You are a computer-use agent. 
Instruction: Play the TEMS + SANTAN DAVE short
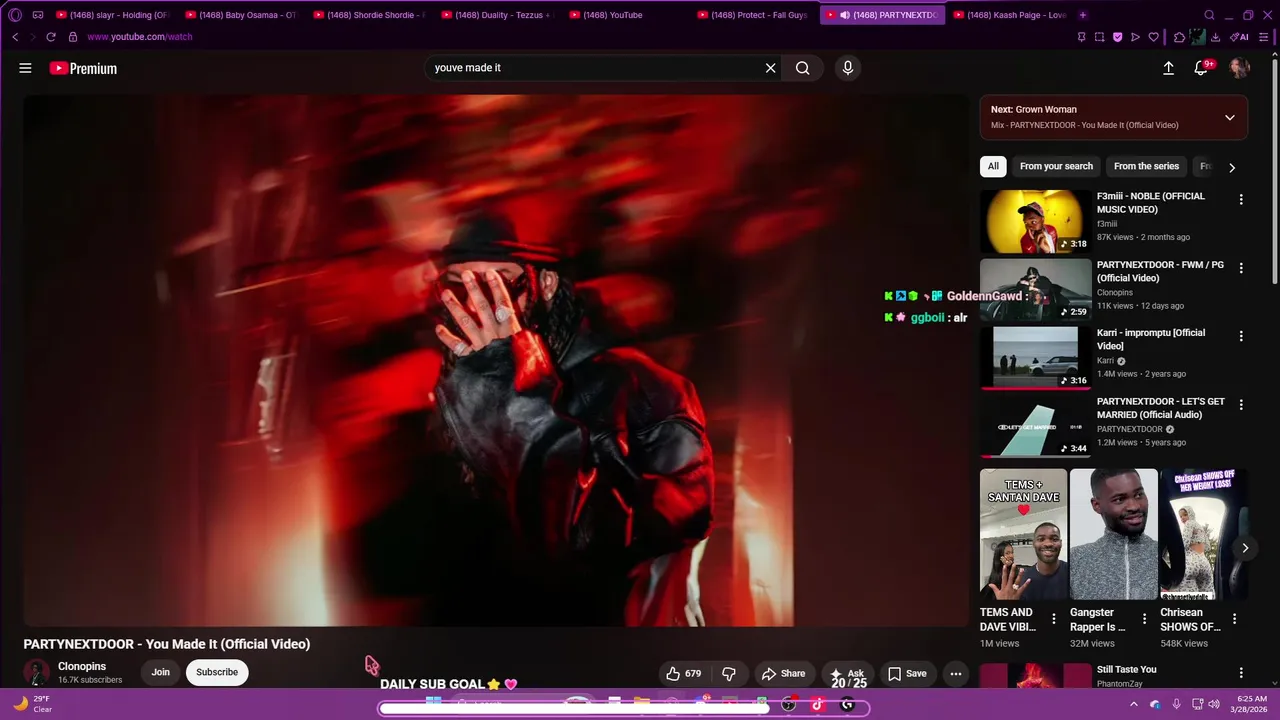[1023, 534]
